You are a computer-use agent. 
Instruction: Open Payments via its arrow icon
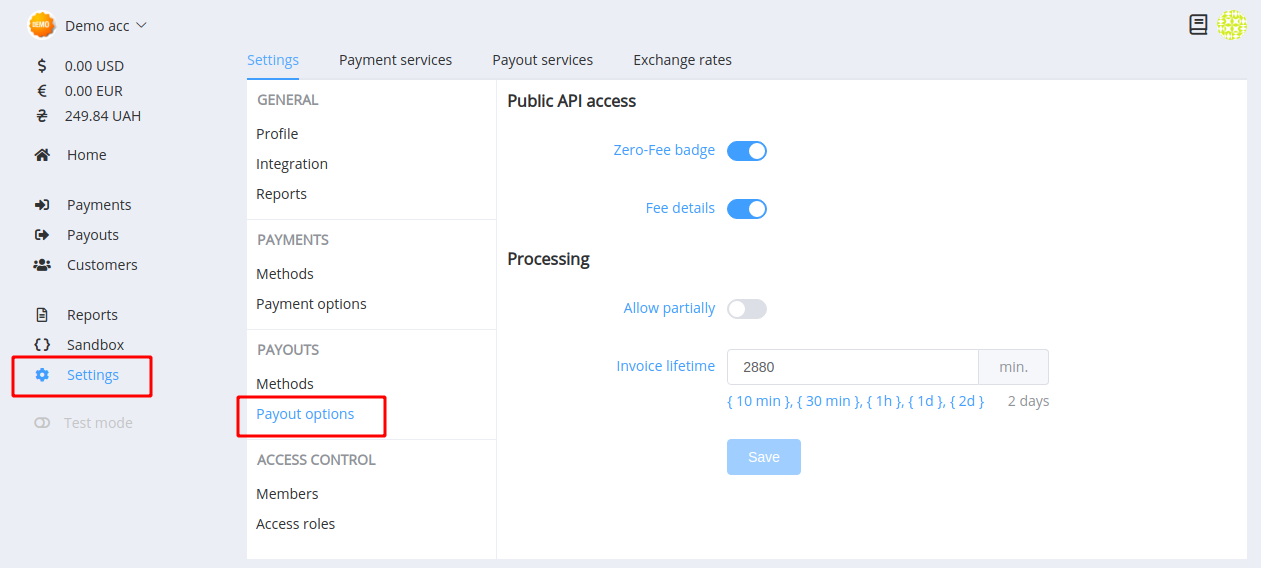click(42, 205)
